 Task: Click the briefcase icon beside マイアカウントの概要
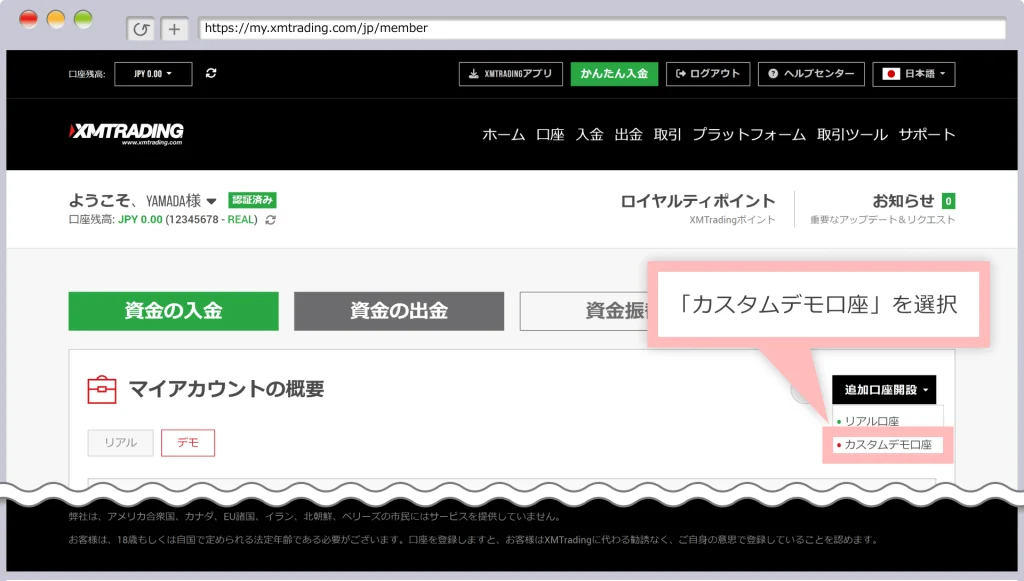coord(102,390)
